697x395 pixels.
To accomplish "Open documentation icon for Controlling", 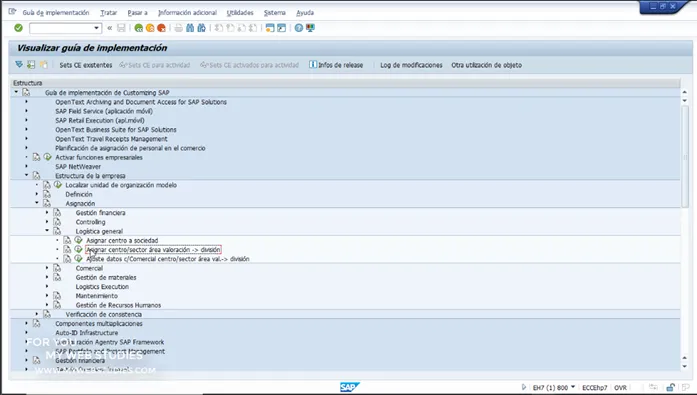I will click(x=57, y=222).
